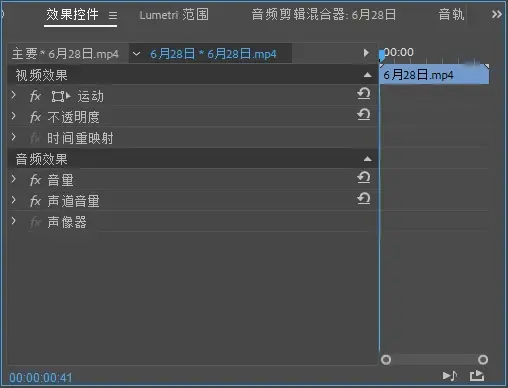
Task: Reset the 音量 effect
Action: click(364, 177)
